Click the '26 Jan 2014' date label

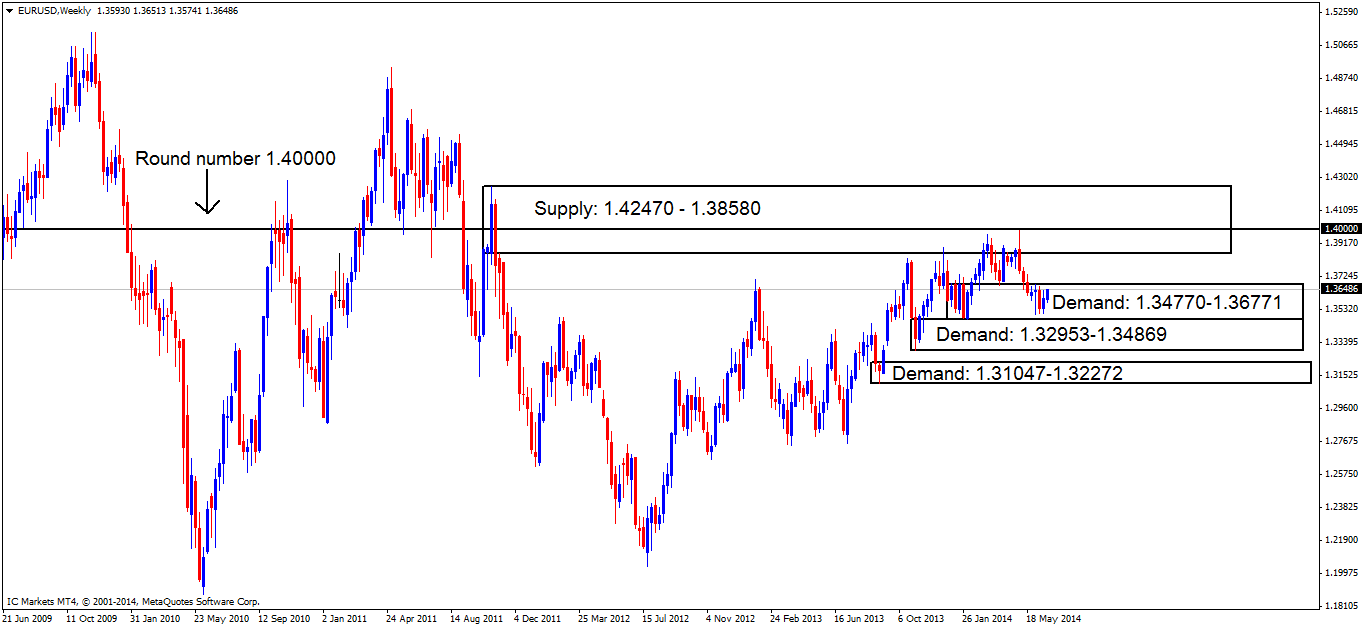pyautogui.click(x=988, y=618)
